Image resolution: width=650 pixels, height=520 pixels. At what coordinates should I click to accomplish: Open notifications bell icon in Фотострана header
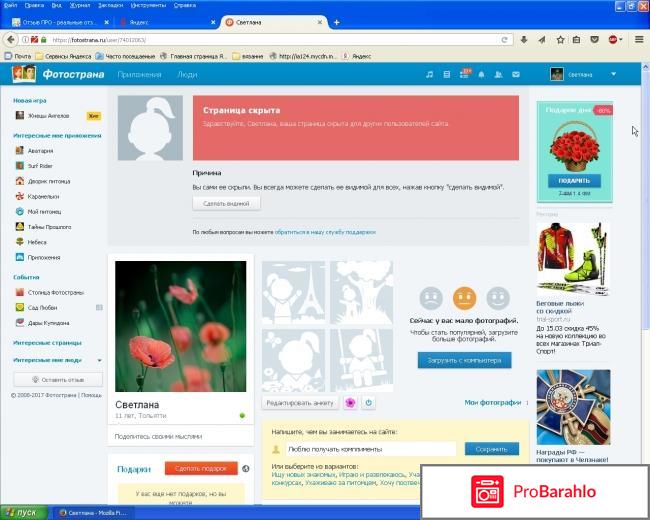click(x=481, y=75)
